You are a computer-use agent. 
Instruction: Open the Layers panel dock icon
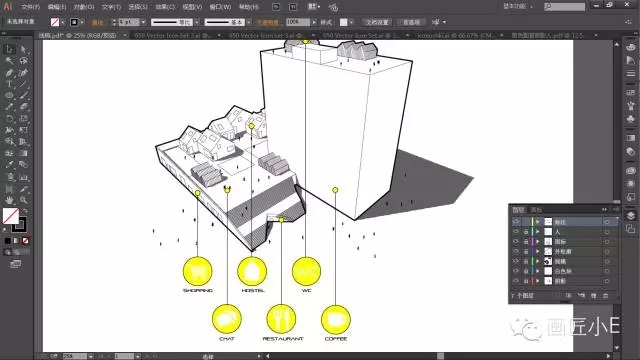coord(631,216)
